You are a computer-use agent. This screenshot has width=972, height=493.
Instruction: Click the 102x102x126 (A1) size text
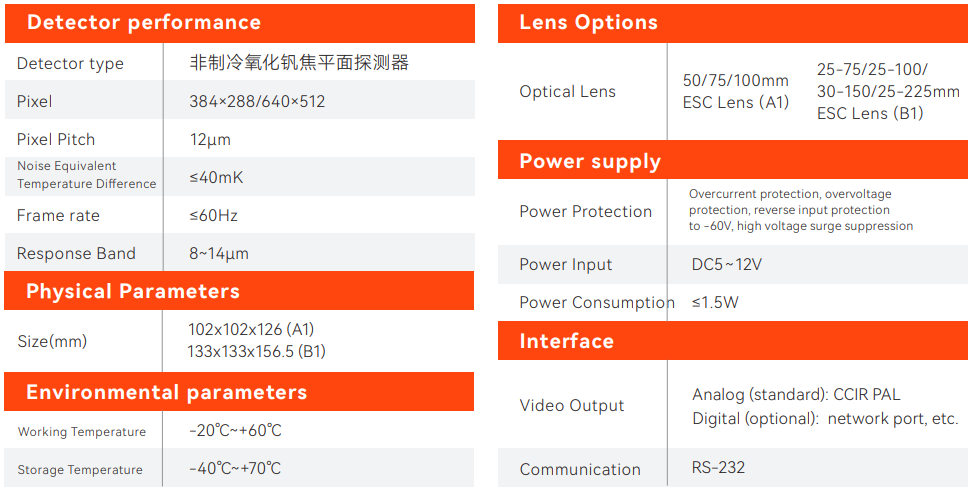[251, 330]
